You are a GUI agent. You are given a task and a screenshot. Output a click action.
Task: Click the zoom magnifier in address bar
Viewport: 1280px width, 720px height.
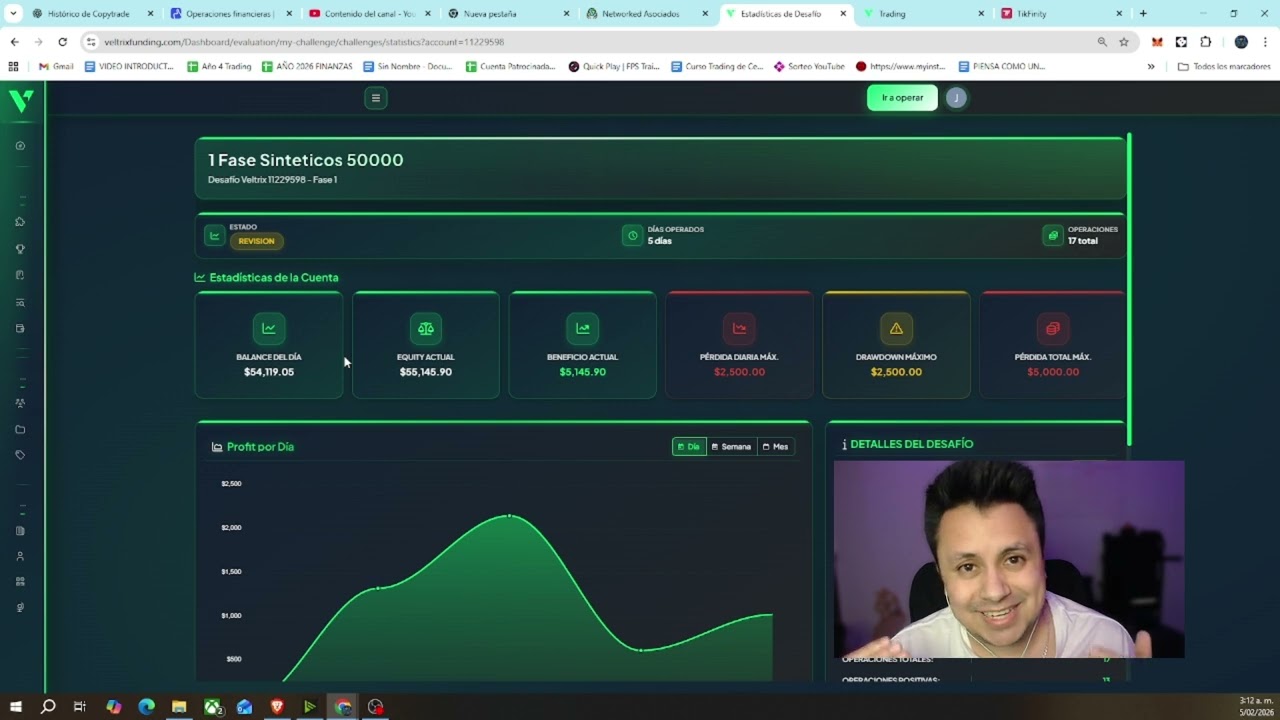[x=1102, y=42]
